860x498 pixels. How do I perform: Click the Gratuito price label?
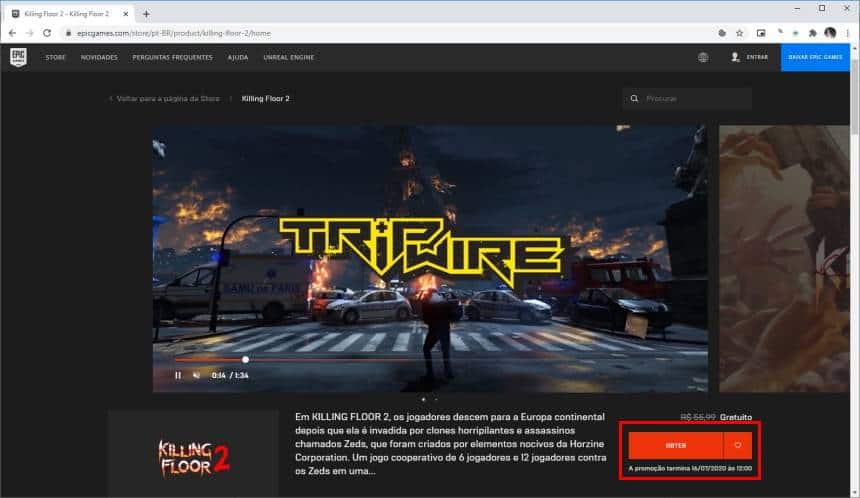tap(735, 417)
